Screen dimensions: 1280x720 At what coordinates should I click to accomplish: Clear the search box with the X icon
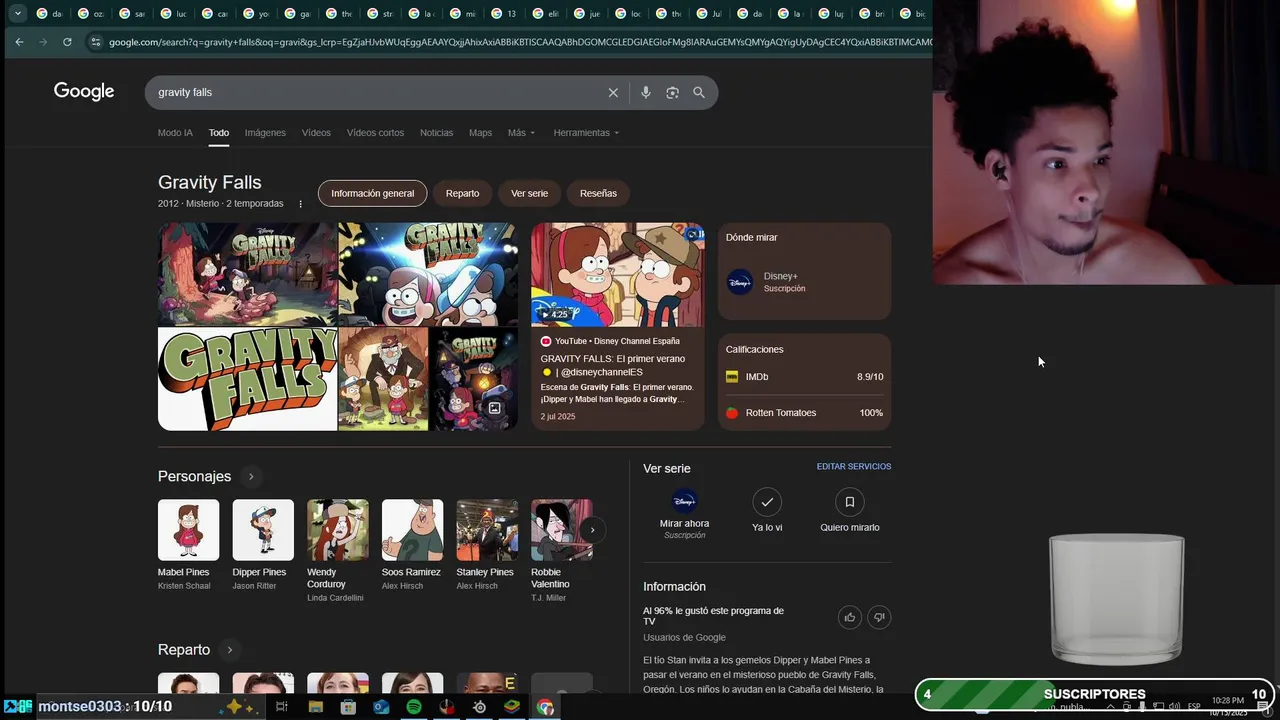pyautogui.click(x=613, y=92)
